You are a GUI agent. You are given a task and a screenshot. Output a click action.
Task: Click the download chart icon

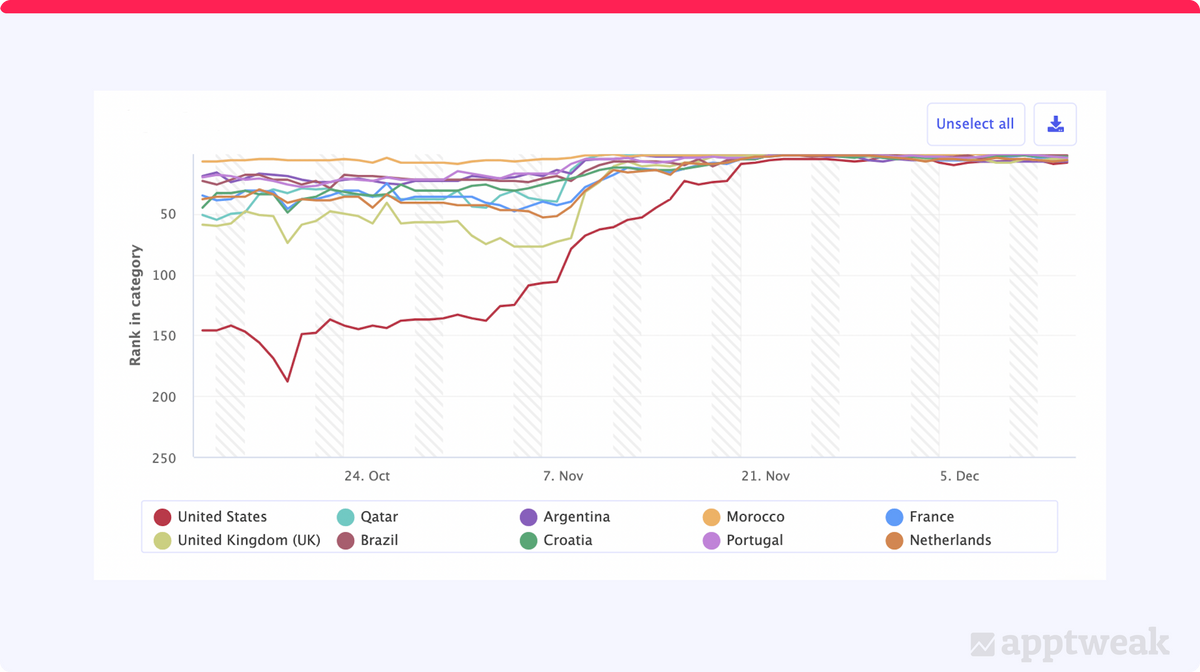tap(1055, 124)
